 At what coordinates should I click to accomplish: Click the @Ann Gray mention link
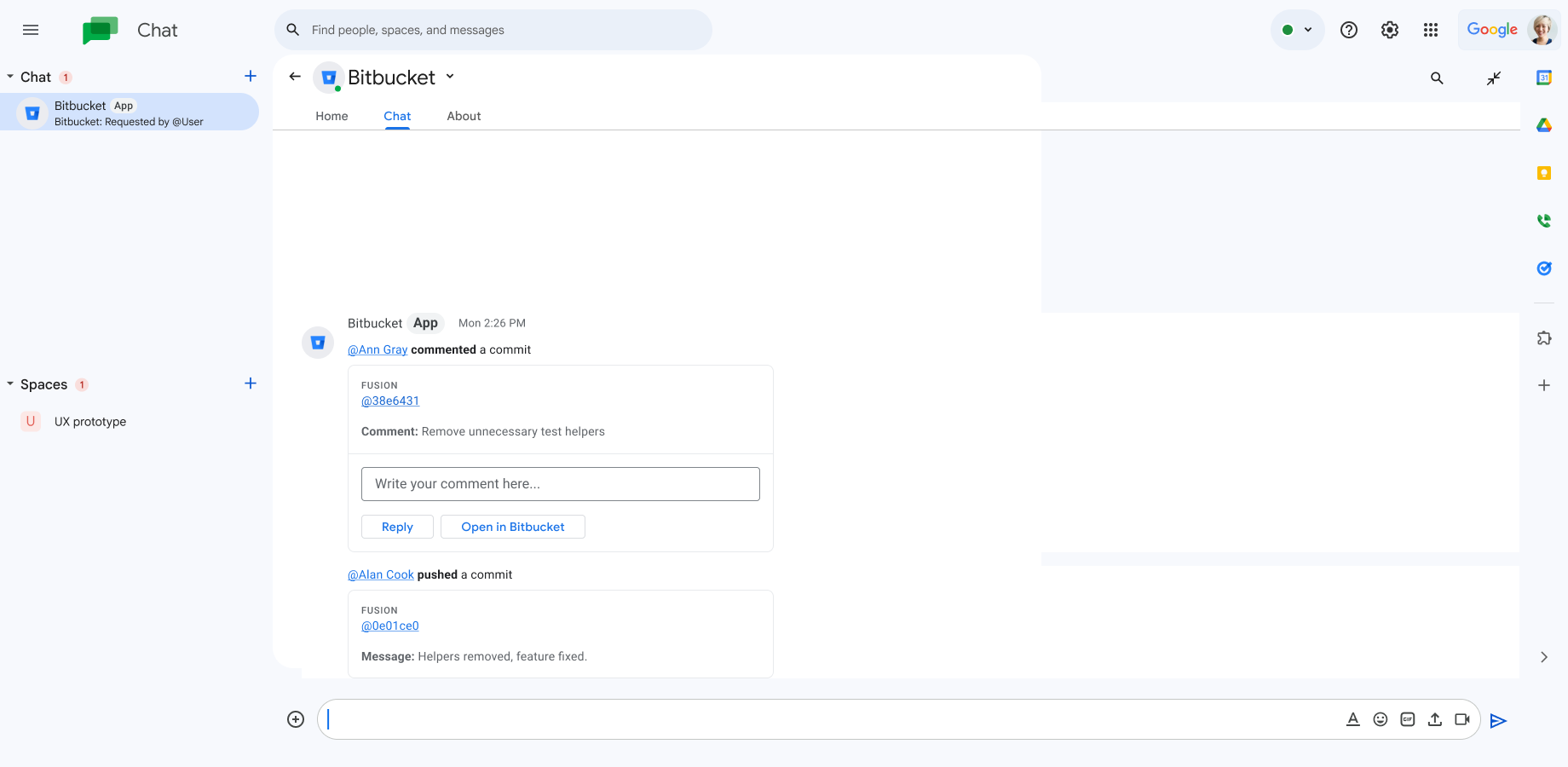point(378,349)
